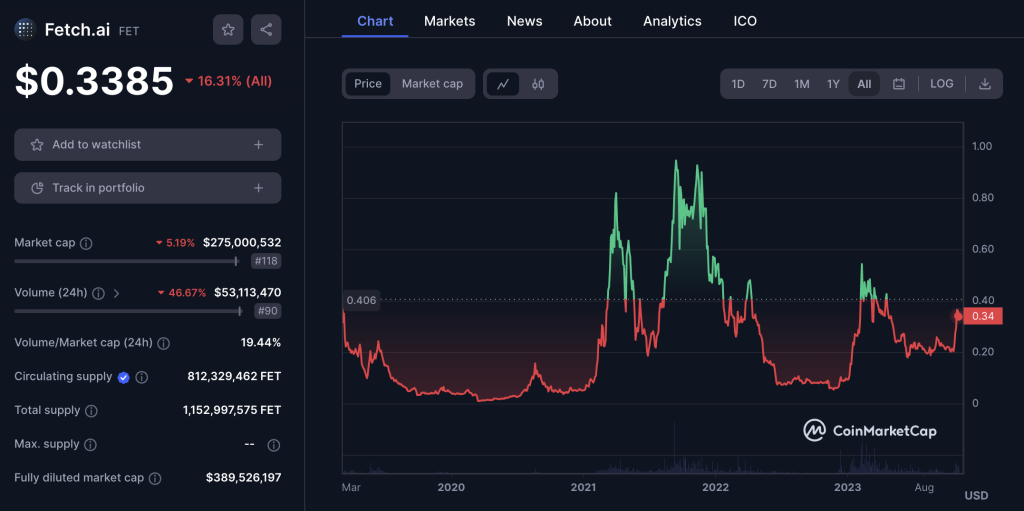Set chart range to 1M
Image resolution: width=1024 pixels, height=511 pixels.
coord(801,84)
